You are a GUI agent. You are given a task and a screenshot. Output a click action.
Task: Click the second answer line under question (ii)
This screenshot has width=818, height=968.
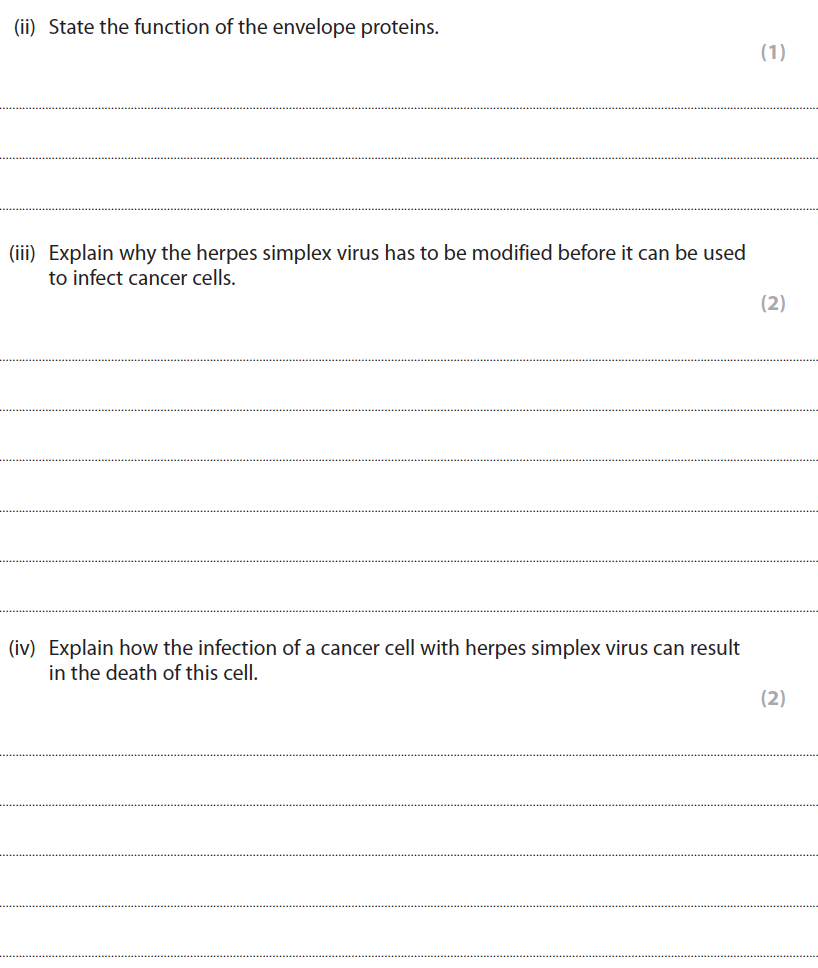tap(409, 157)
